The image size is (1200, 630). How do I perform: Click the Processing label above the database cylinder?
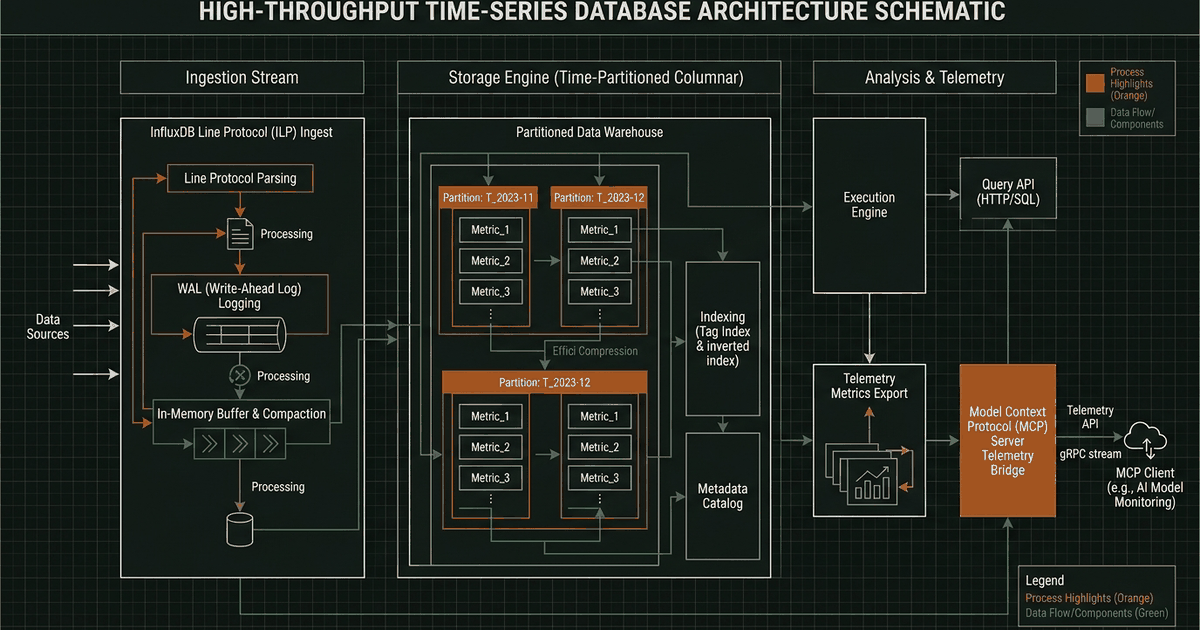point(278,487)
